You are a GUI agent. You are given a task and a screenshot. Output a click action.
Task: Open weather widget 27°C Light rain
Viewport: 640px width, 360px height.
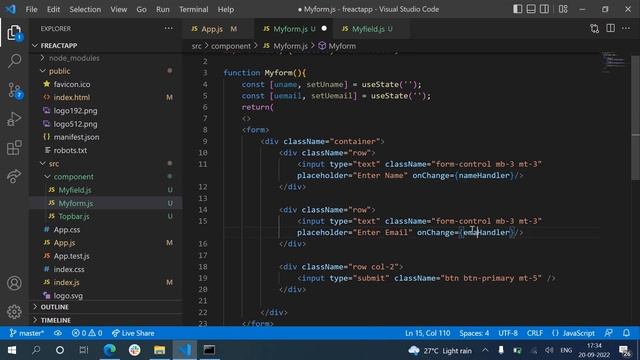[440, 350]
